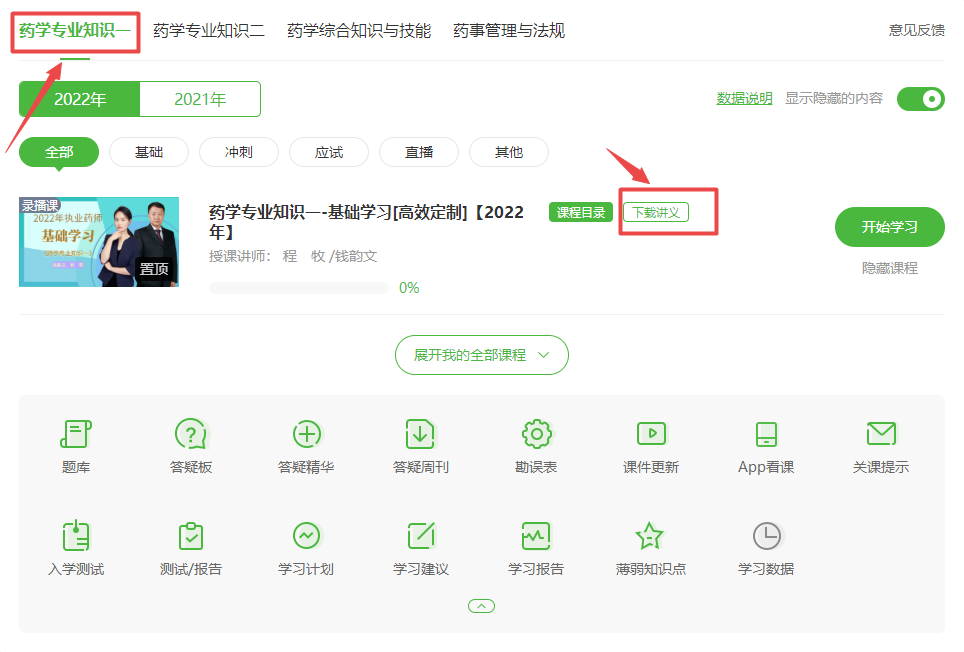Open the 关课提示 envelope icon
This screenshot has height=652, width=964.
click(x=881, y=434)
